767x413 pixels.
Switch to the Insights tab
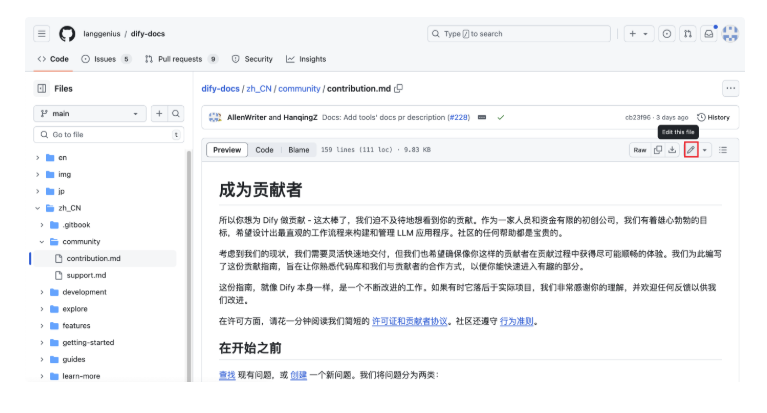pyautogui.click(x=306, y=59)
